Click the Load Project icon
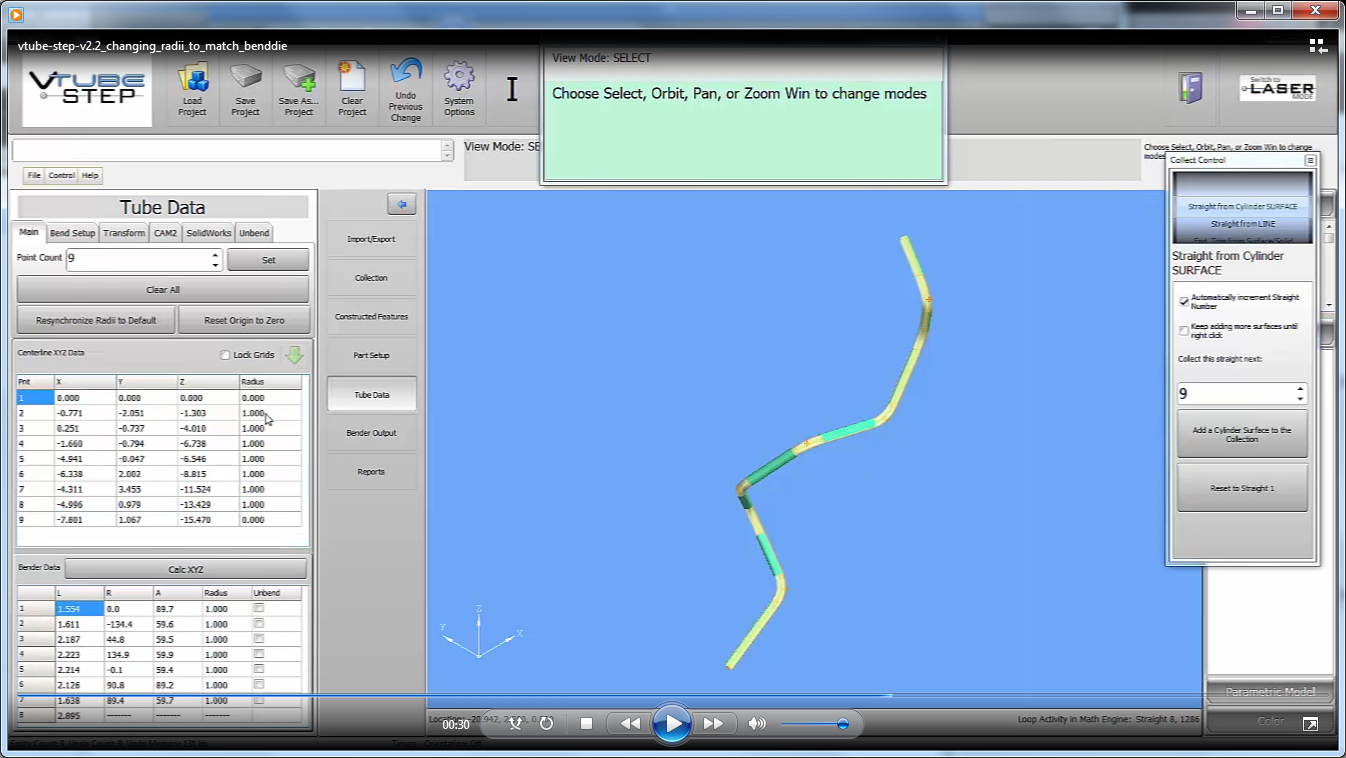Viewport: 1346px width, 758px height. pos(192,80)
